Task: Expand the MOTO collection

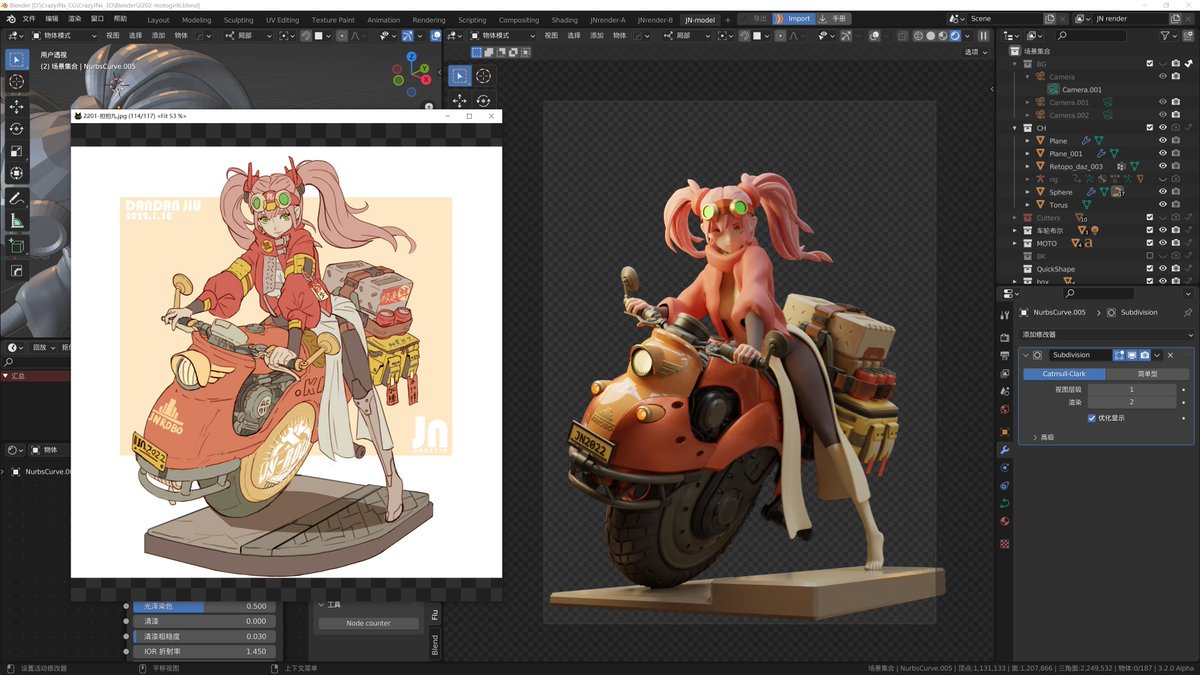Action: 1015,243
